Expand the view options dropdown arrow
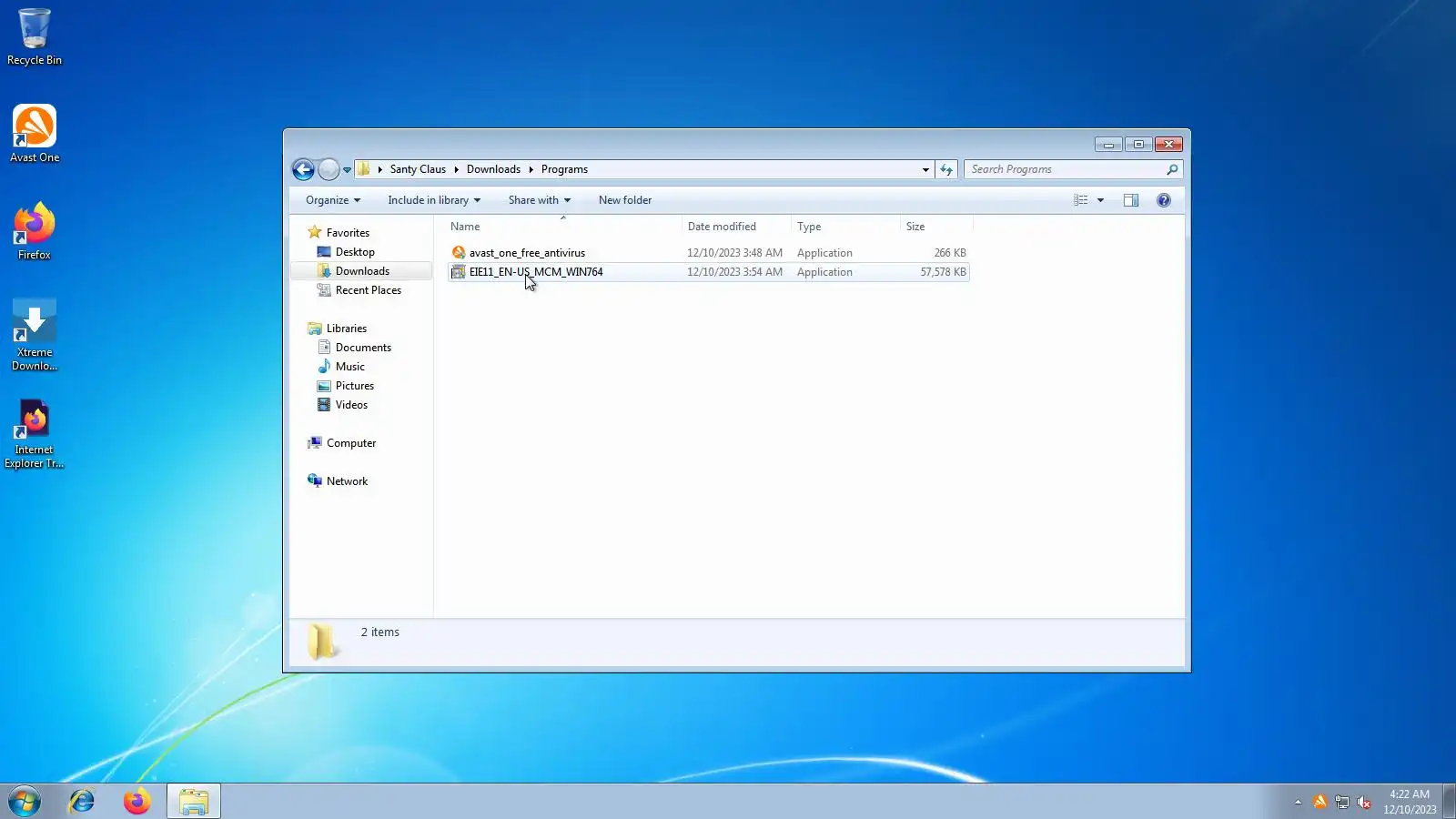 (x=1100, y=200)
